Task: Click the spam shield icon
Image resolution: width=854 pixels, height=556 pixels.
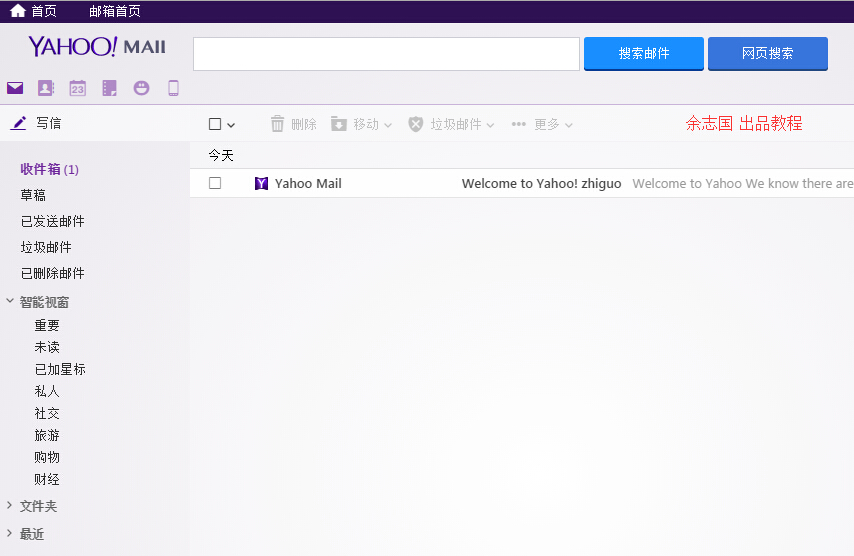Action: [x=416, y=124]
